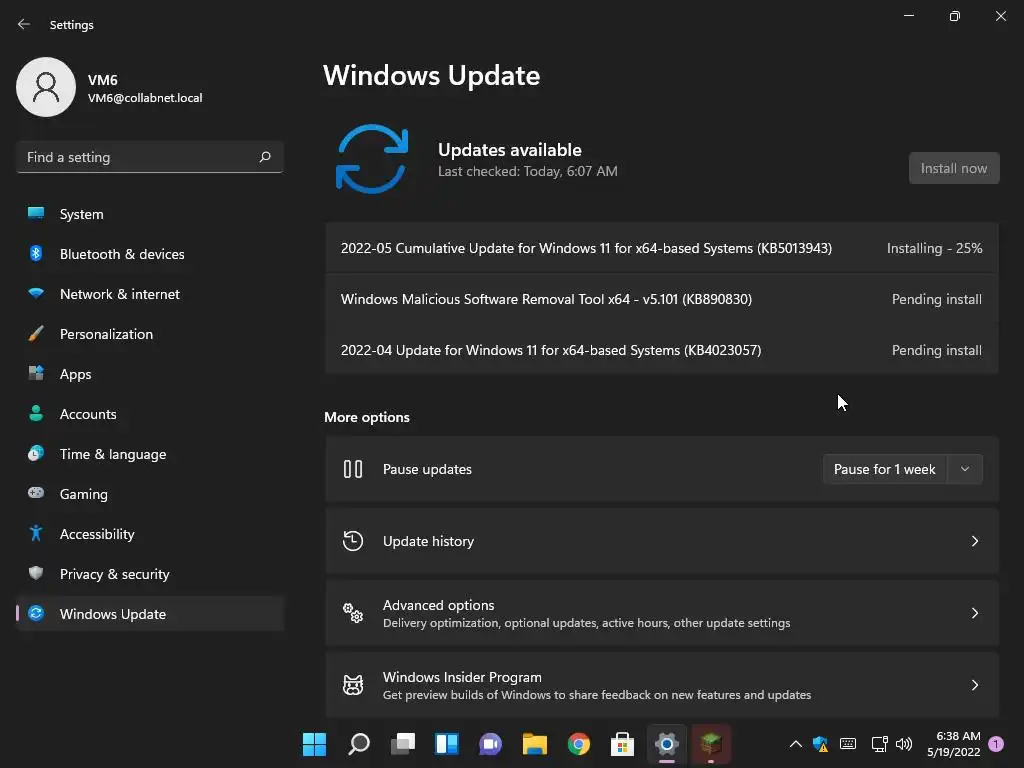
Task: Click the network icon in the system tray
Action: [x=879, y=744]
